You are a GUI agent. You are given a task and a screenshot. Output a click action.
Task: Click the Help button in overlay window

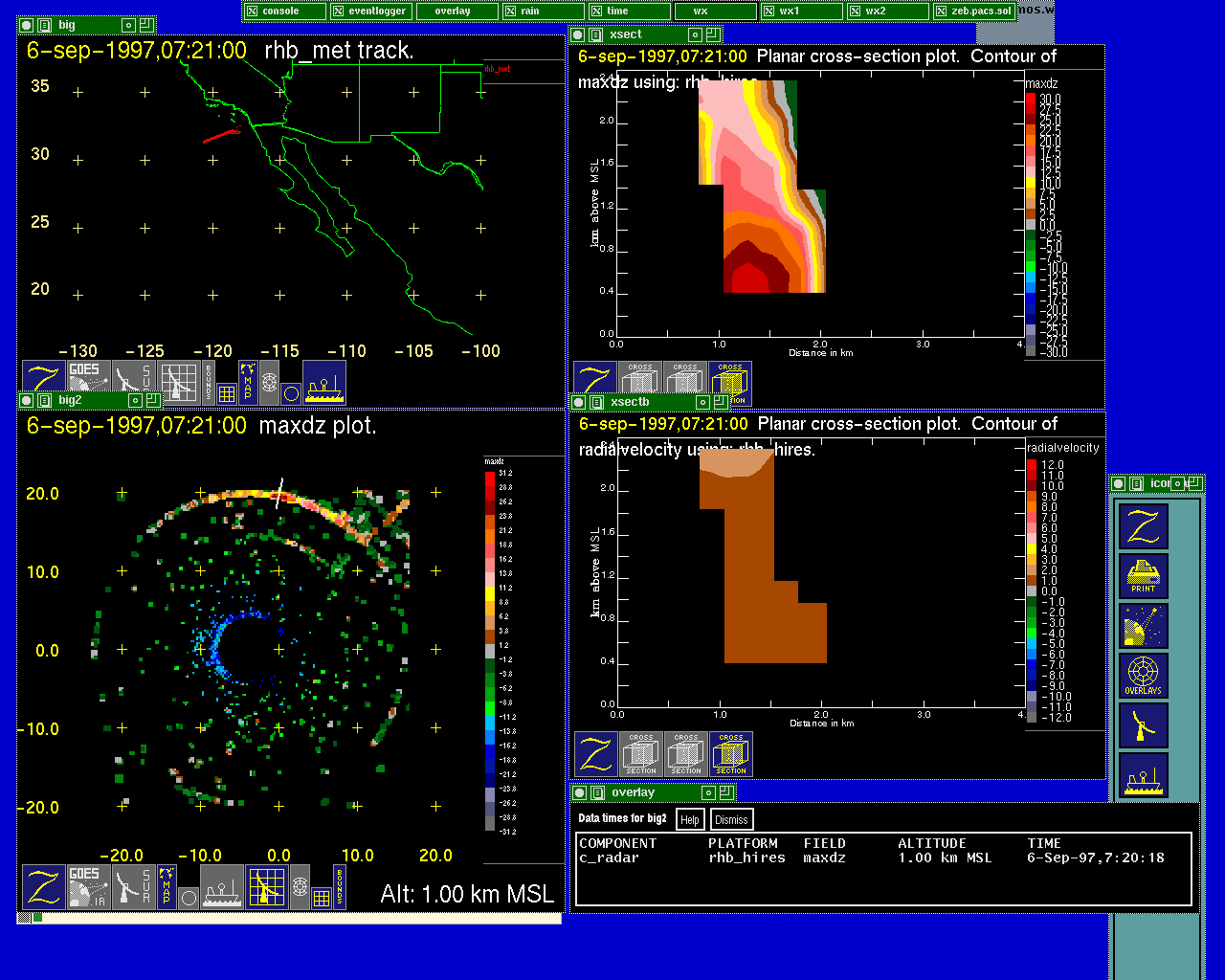(689, 819)
